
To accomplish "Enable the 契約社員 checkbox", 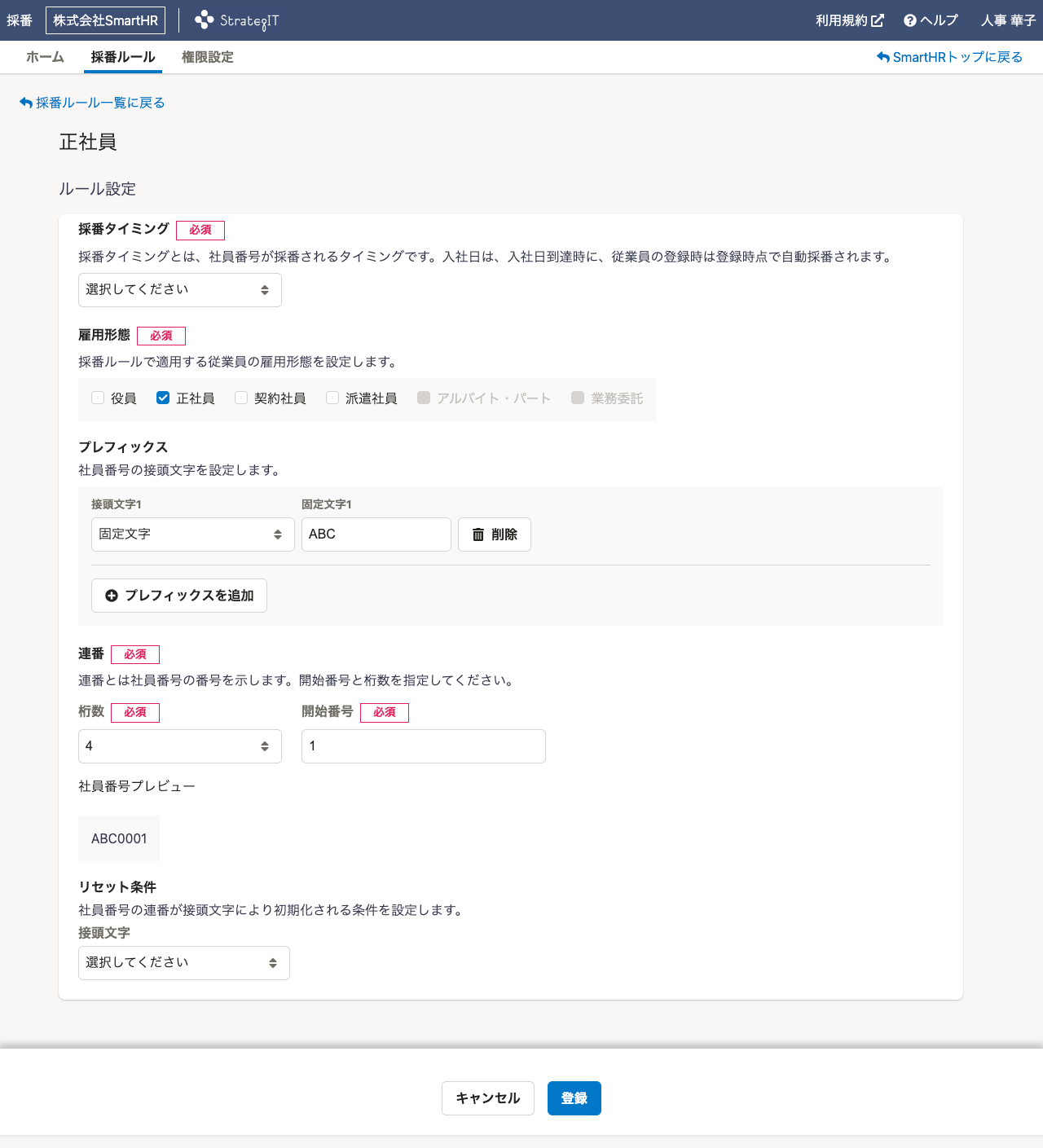I will coord(240,398).
